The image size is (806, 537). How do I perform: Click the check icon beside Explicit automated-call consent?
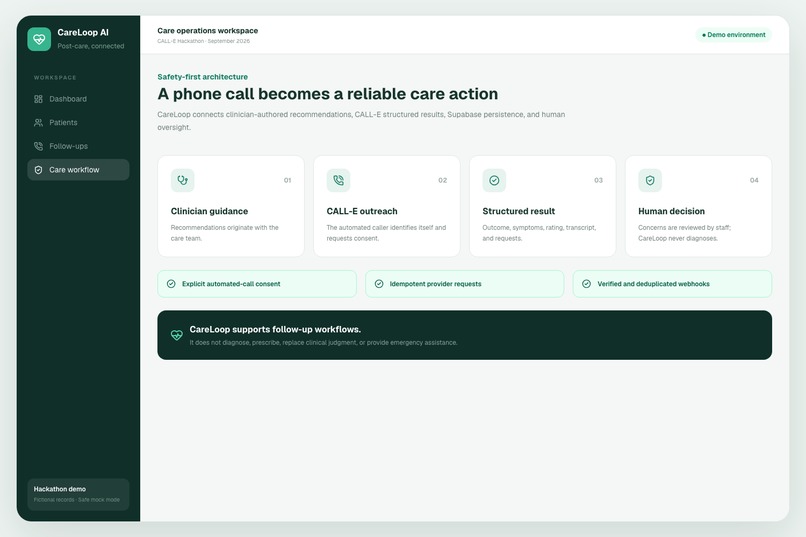pos(171,284)
